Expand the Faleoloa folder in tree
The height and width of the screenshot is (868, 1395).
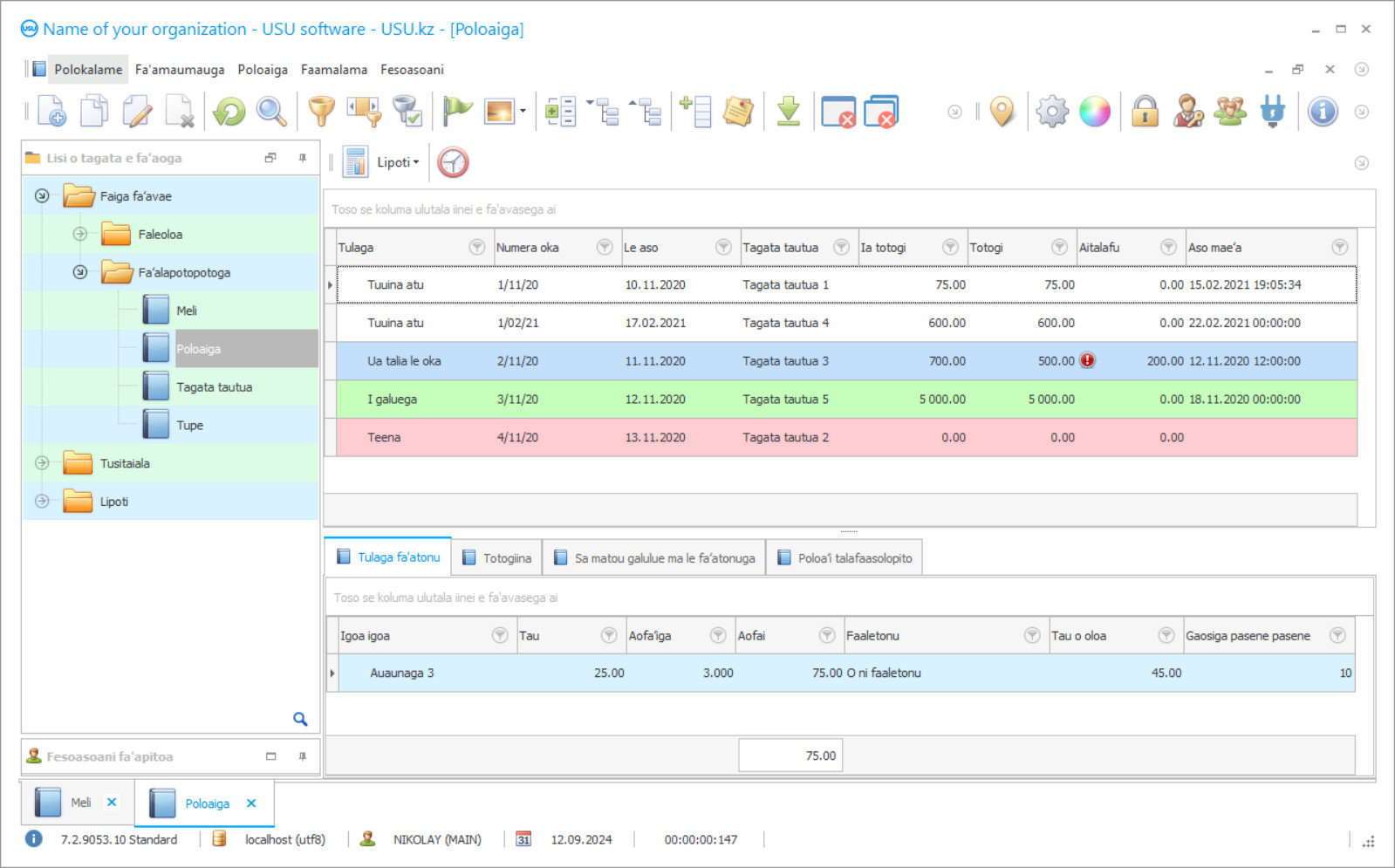click(x=80, y=234)
